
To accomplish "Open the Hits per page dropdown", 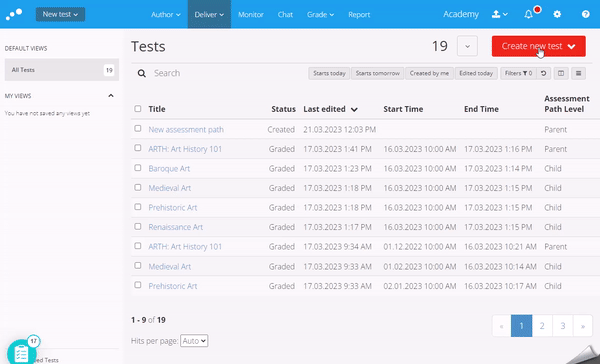I will [194, 341].
